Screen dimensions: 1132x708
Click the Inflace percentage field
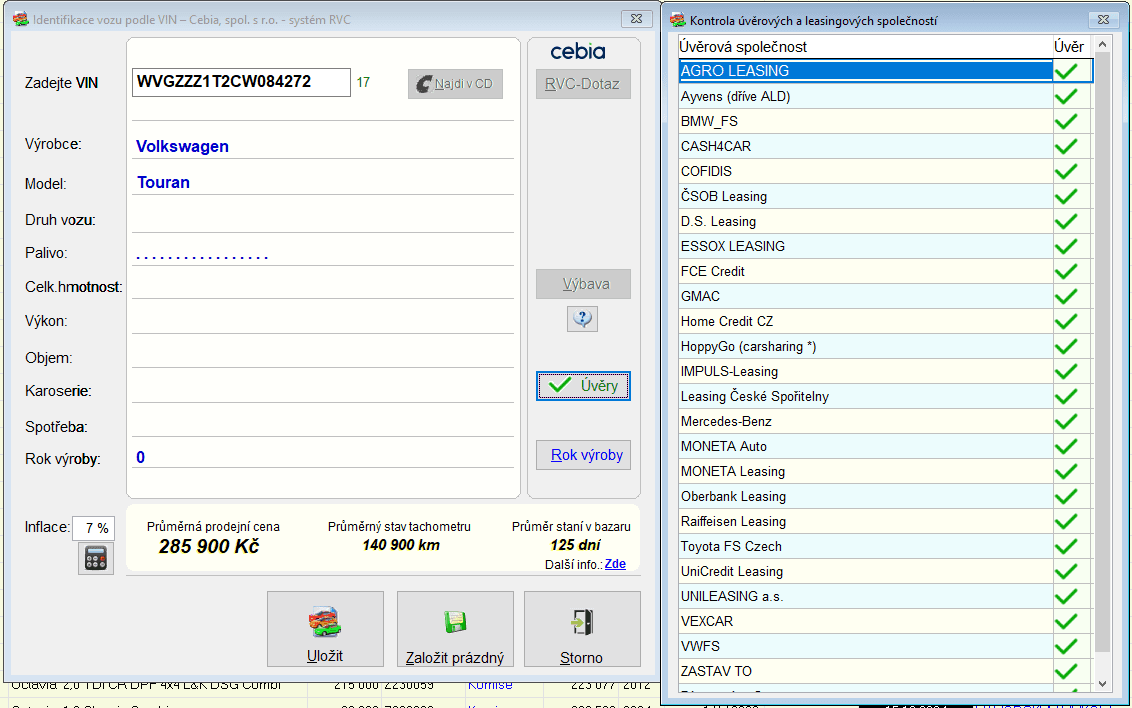[93, 528]
